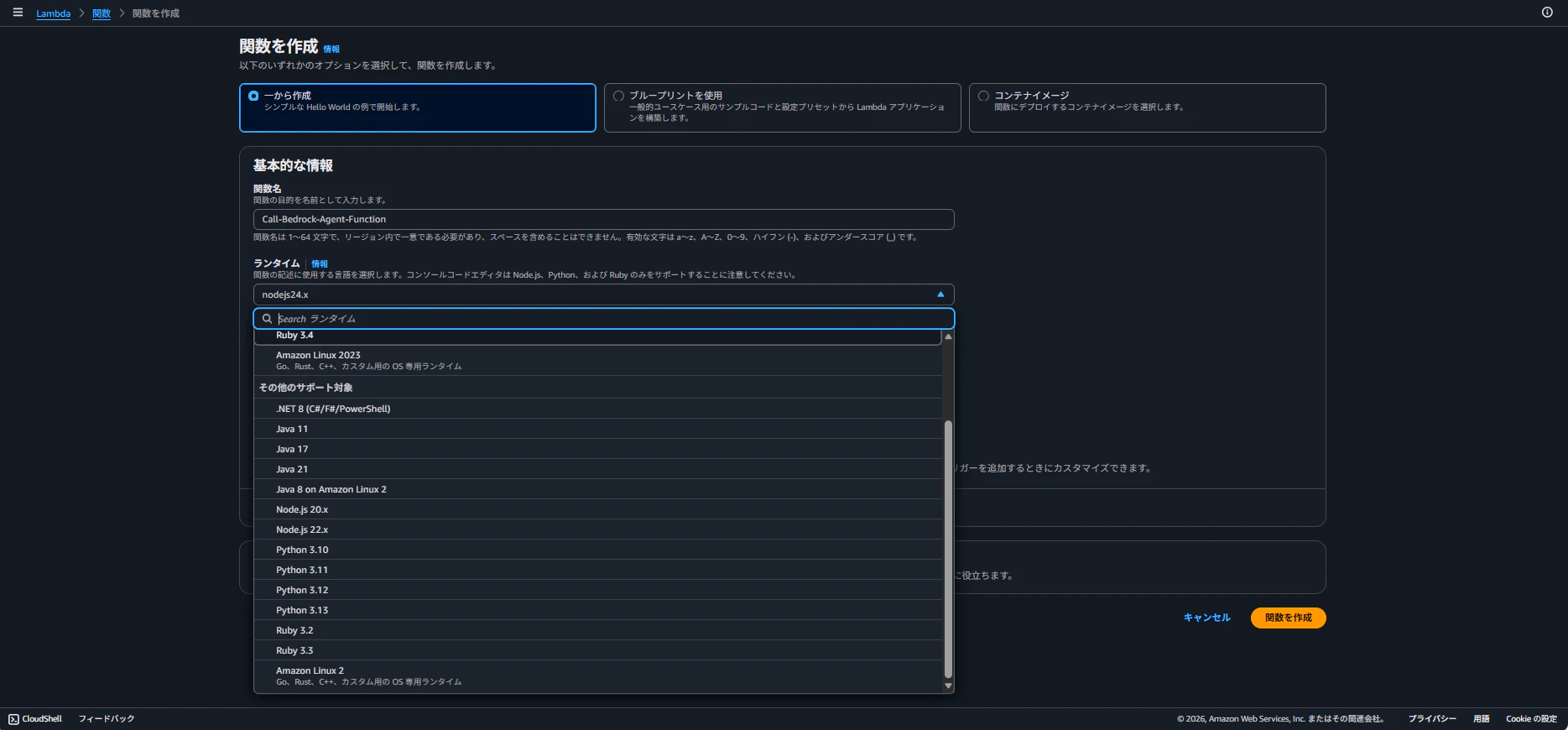Click the search magnifier in runtime search box
Image resolution: width=1568 pixels, height=730 pixels.
point(267,319)
